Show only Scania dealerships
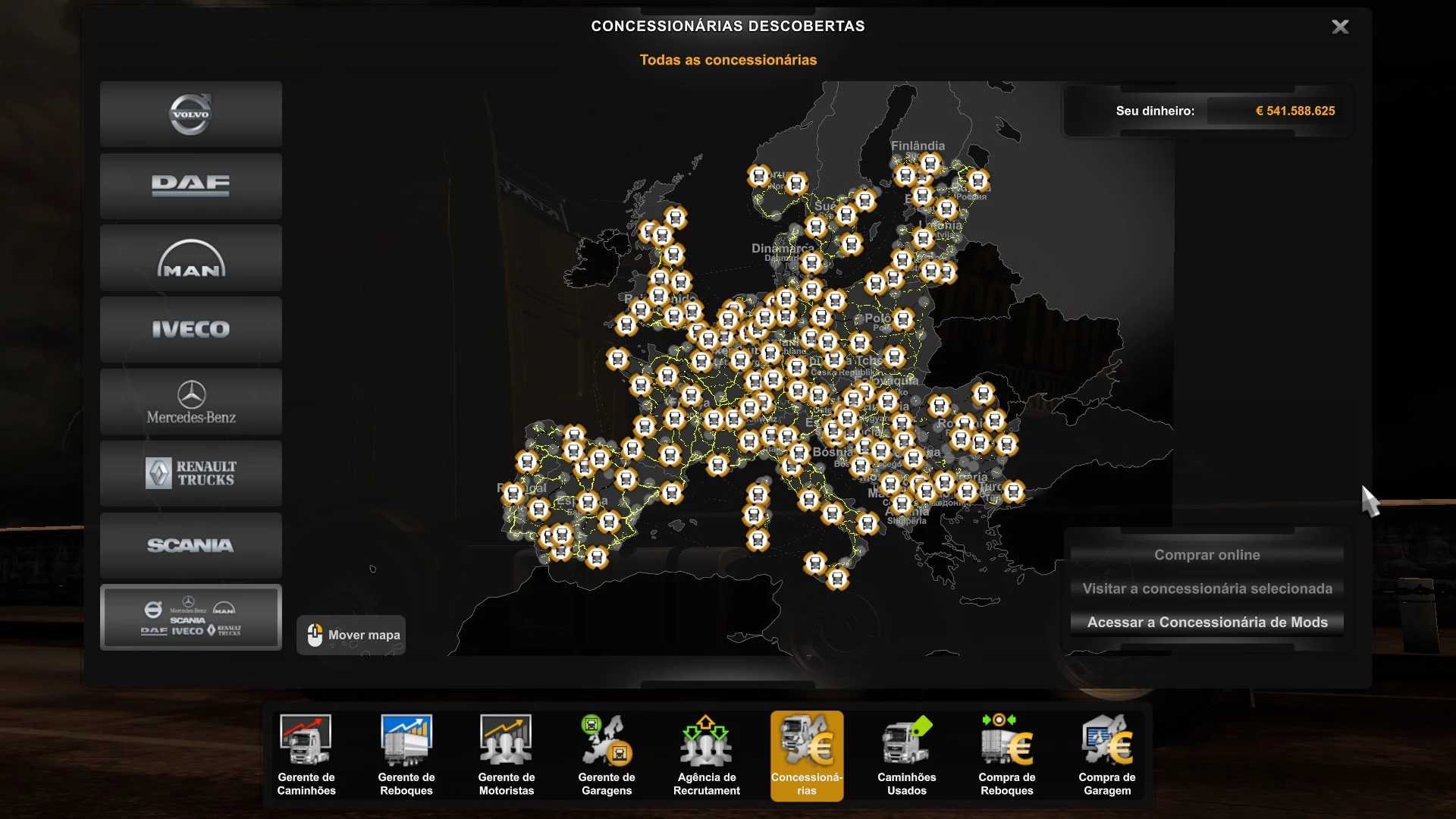This screenshot has height=819, width=1456. click(190, 545)
